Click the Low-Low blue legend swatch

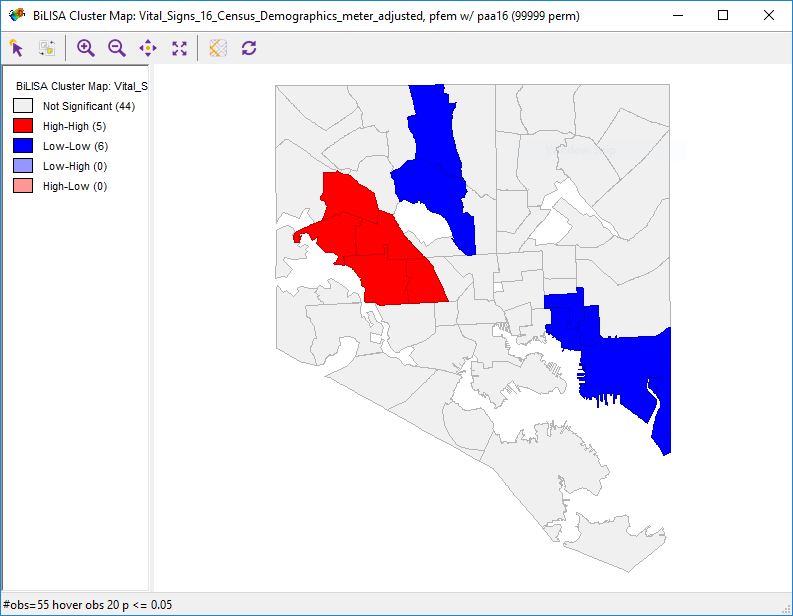(23, 146)
